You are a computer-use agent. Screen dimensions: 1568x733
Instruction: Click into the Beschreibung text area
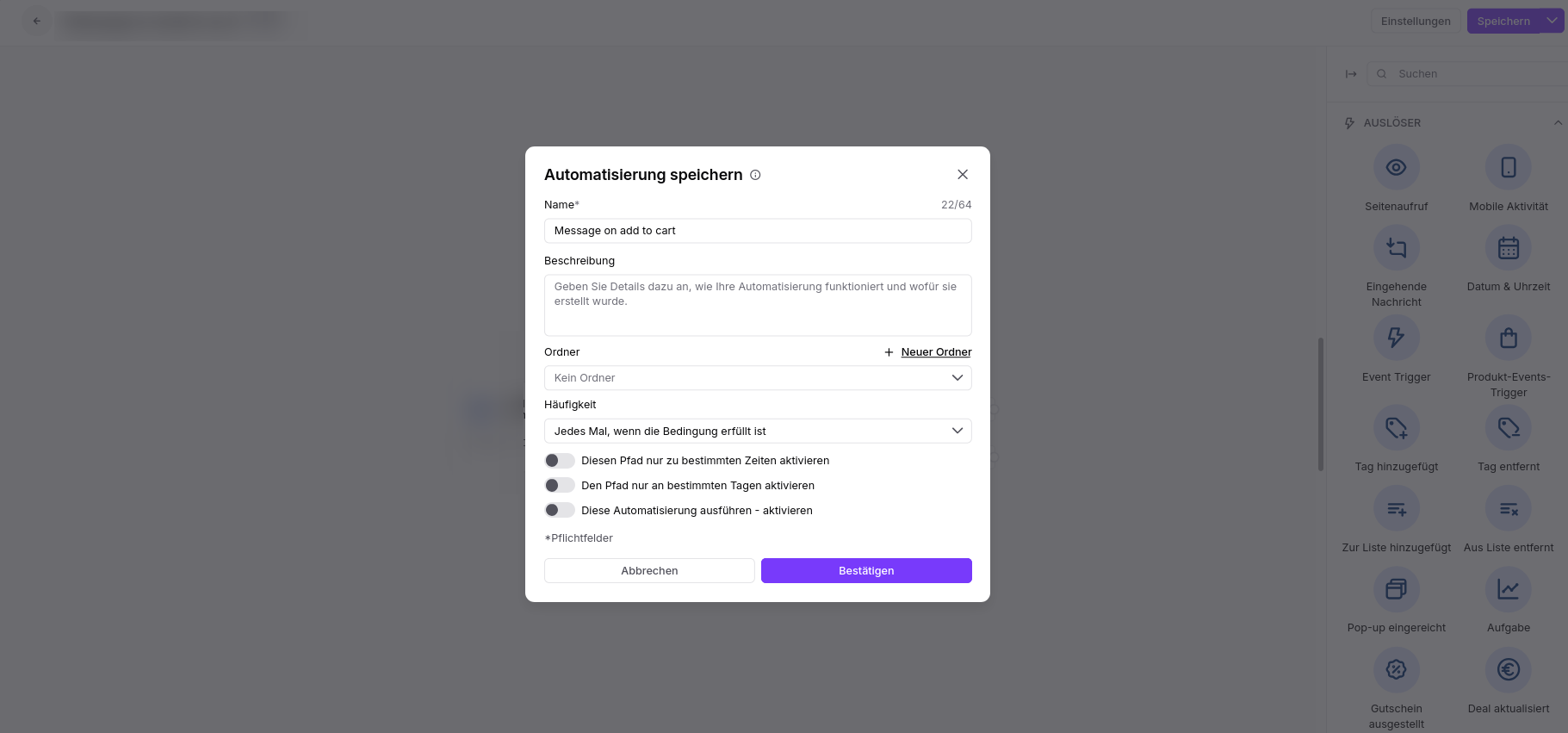pyautogui.click(x=758, y=305)
